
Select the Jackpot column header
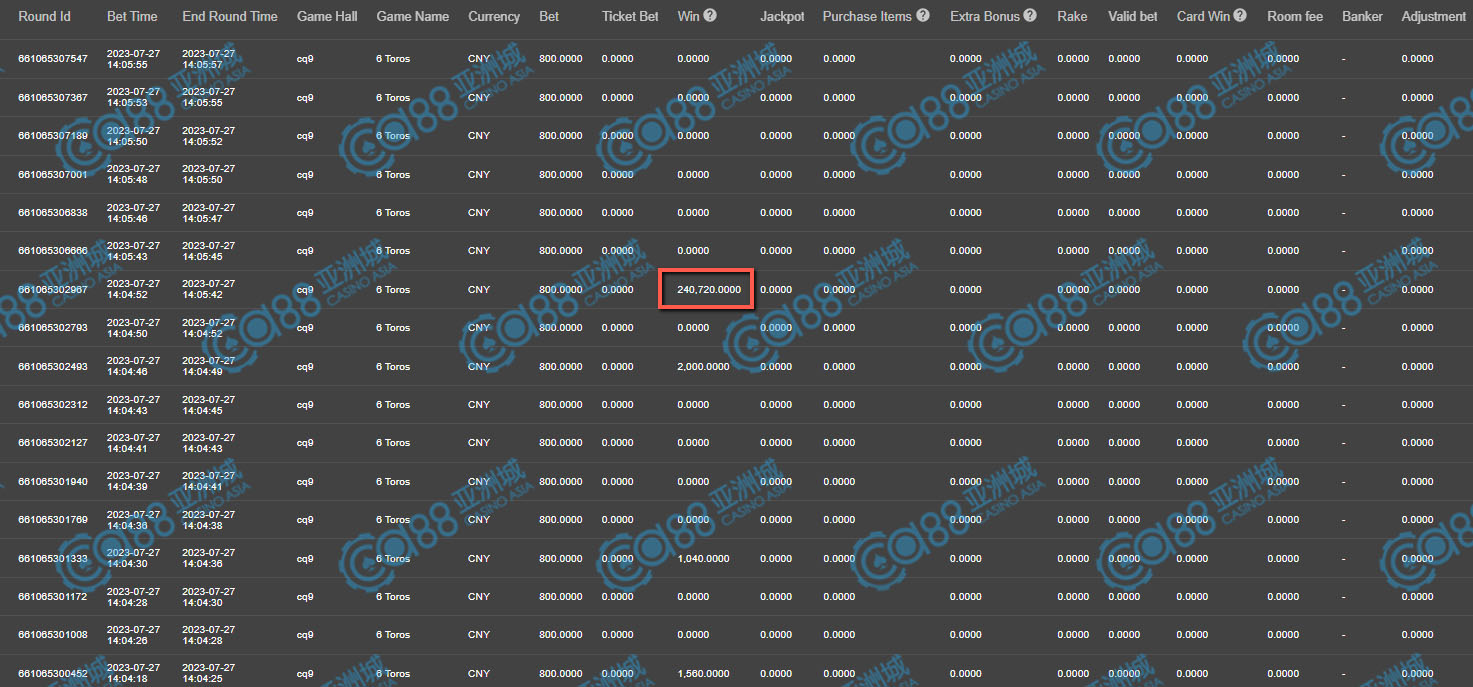point(782,16)
